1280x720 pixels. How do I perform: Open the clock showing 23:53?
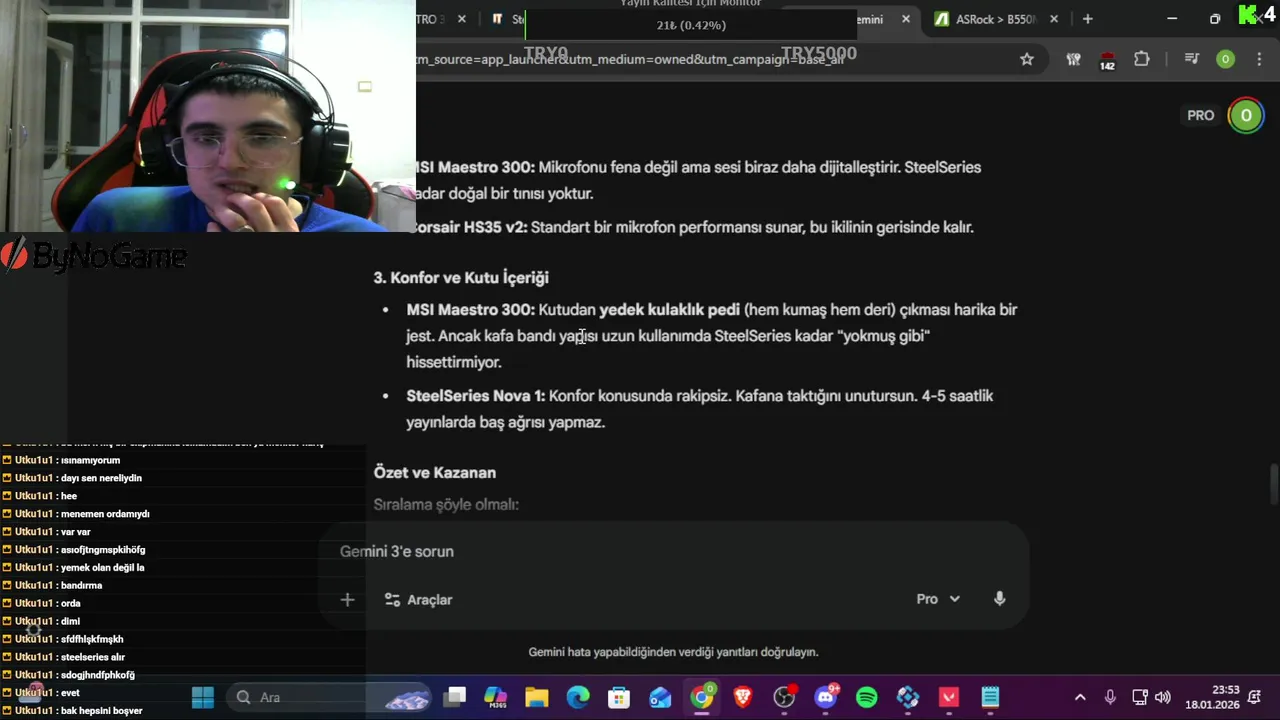tap(1211, 697)
